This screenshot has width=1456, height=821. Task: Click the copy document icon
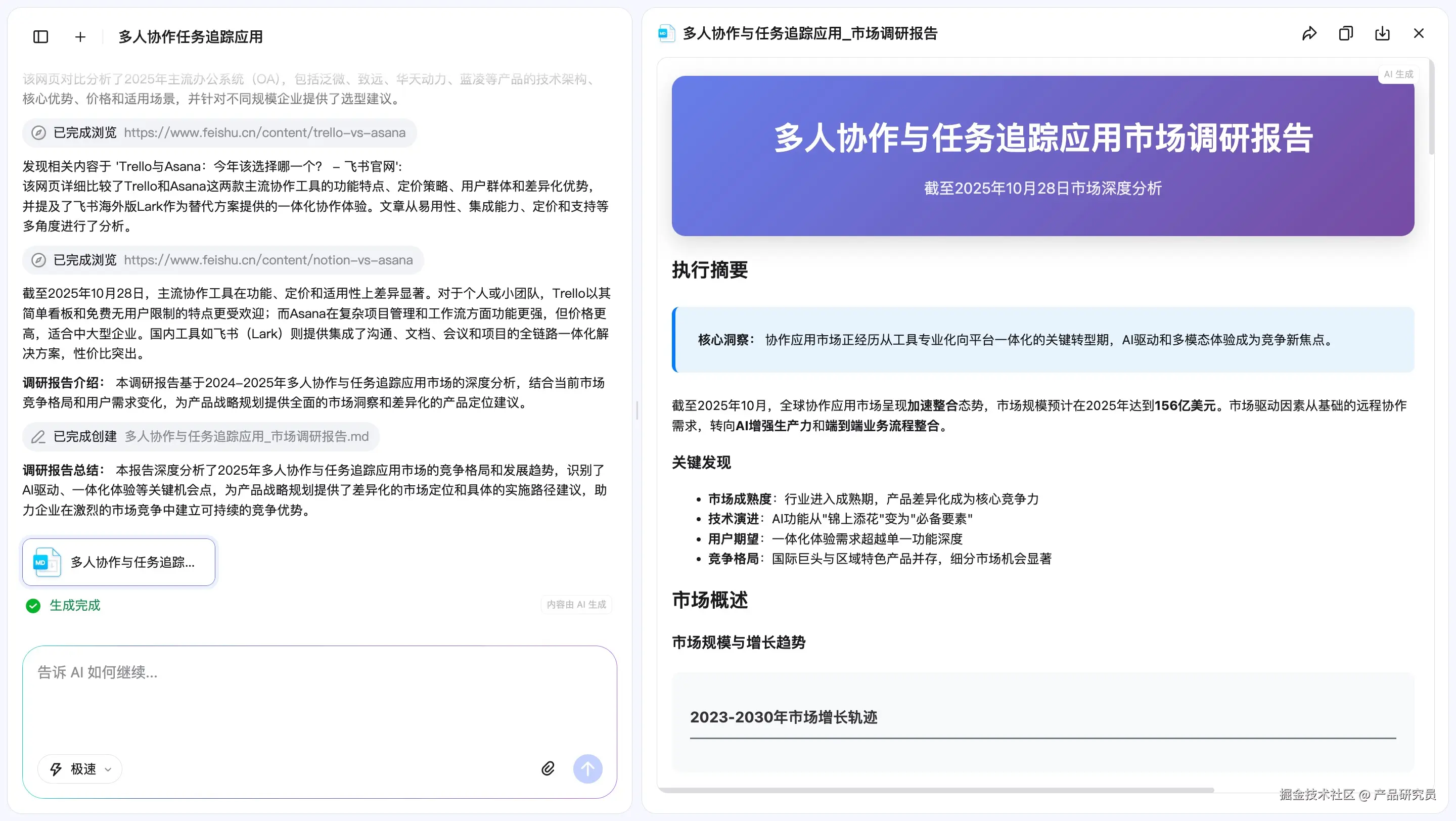1346,33
